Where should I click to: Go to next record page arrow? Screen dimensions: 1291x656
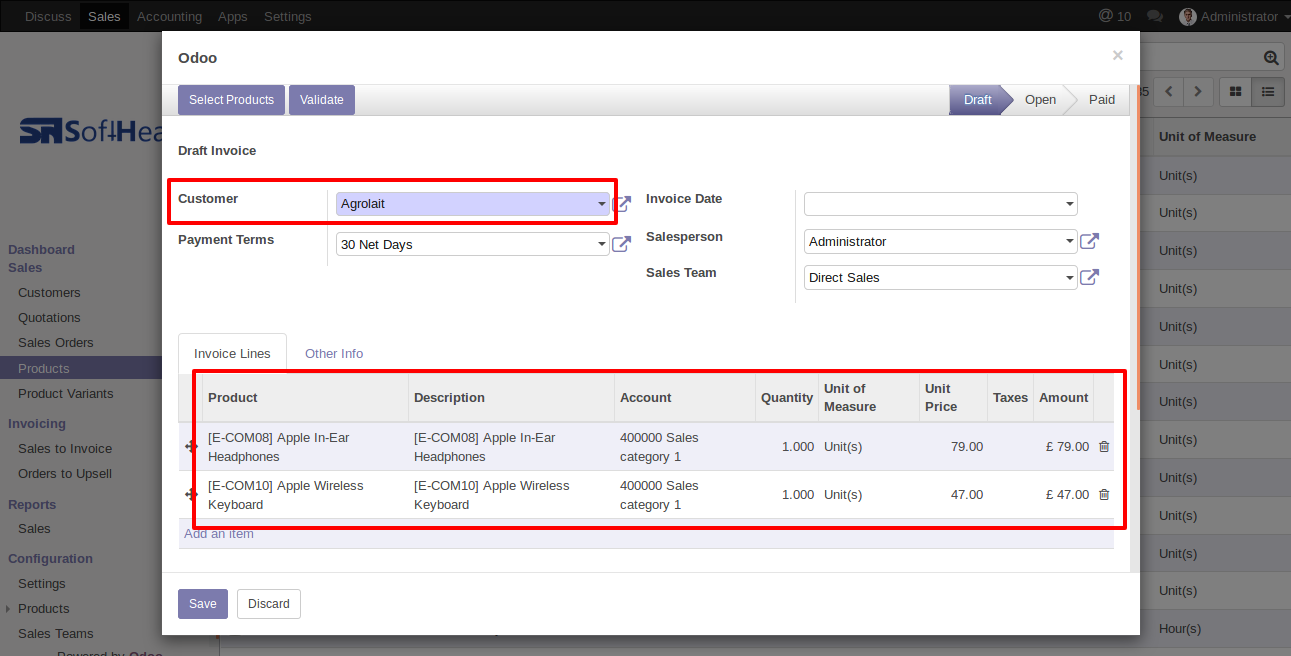[x=1198, y=92]
